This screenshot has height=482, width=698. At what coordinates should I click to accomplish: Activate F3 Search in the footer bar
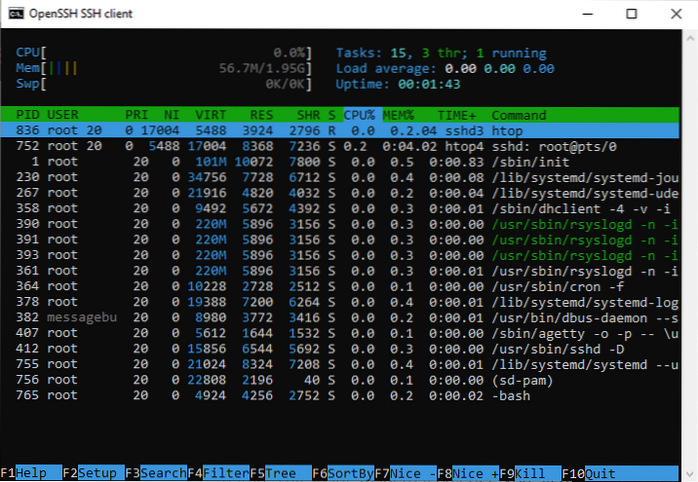[x=157, y=472]
